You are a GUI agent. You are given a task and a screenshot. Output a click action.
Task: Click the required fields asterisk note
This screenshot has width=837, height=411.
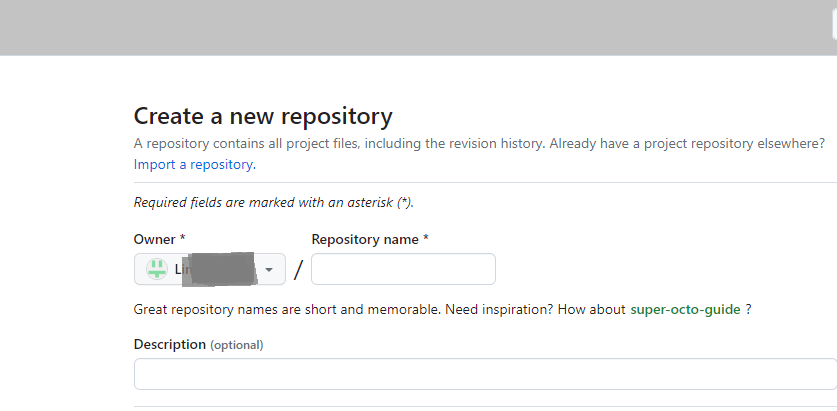[273, 202]
